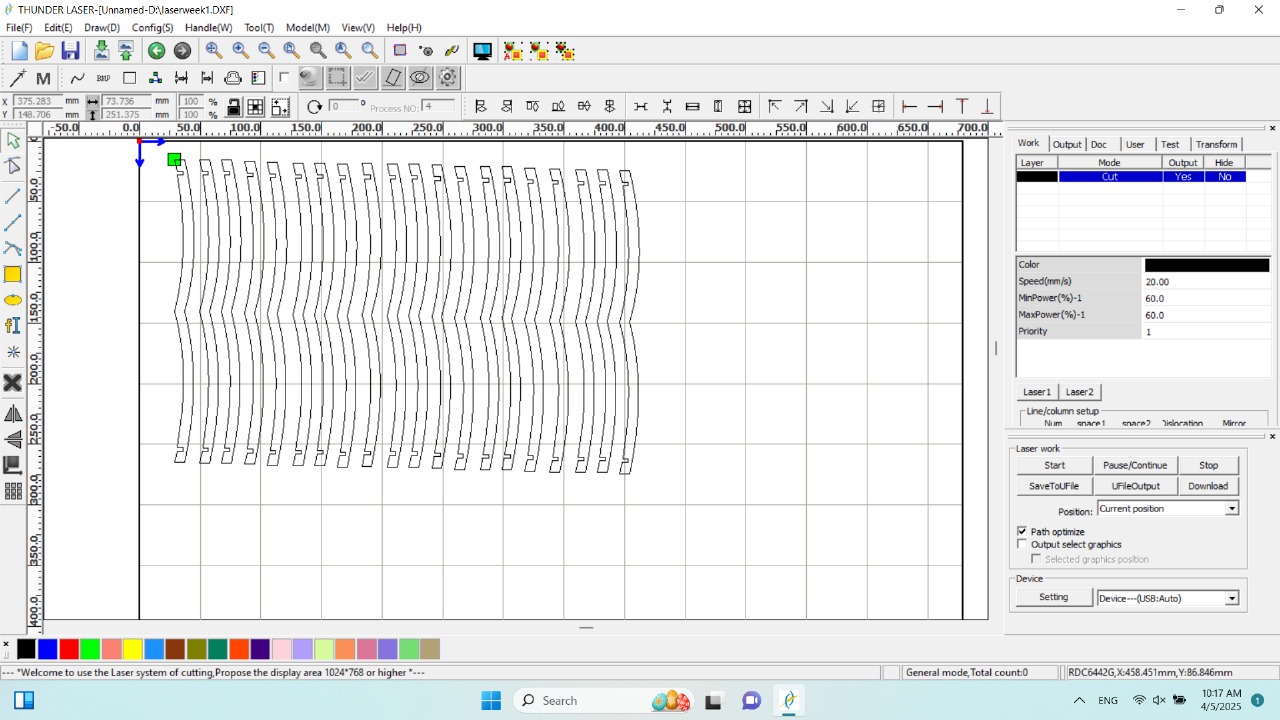Click the Pause/Continue button
1280x720 pixels.
(1135, 465)
